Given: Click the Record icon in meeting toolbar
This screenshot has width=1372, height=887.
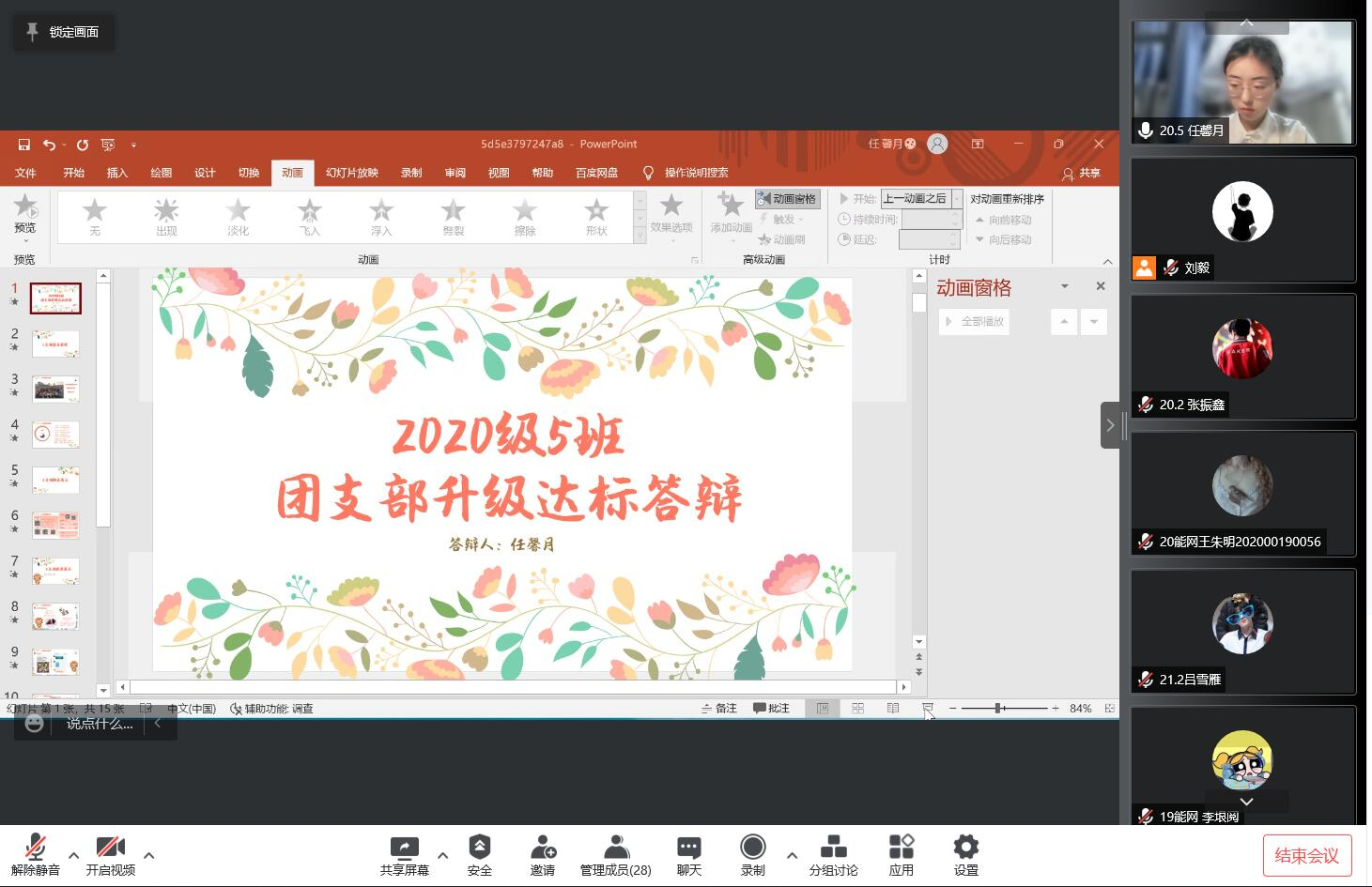Looking at the screenshot, I should tap(752, 849).
